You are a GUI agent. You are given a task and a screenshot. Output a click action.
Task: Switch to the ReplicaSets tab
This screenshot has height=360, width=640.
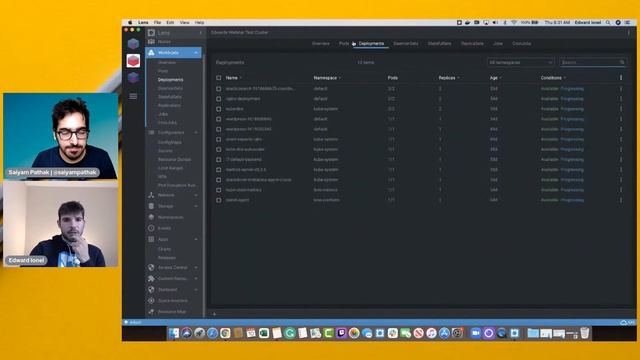[x=472, y=43]
